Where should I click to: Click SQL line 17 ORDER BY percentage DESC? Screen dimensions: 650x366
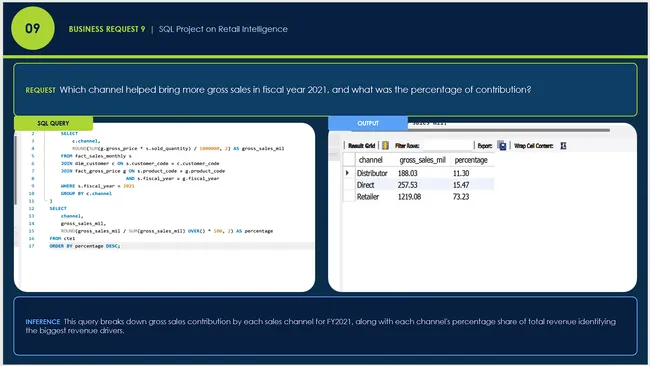click(x=85, y=246)
